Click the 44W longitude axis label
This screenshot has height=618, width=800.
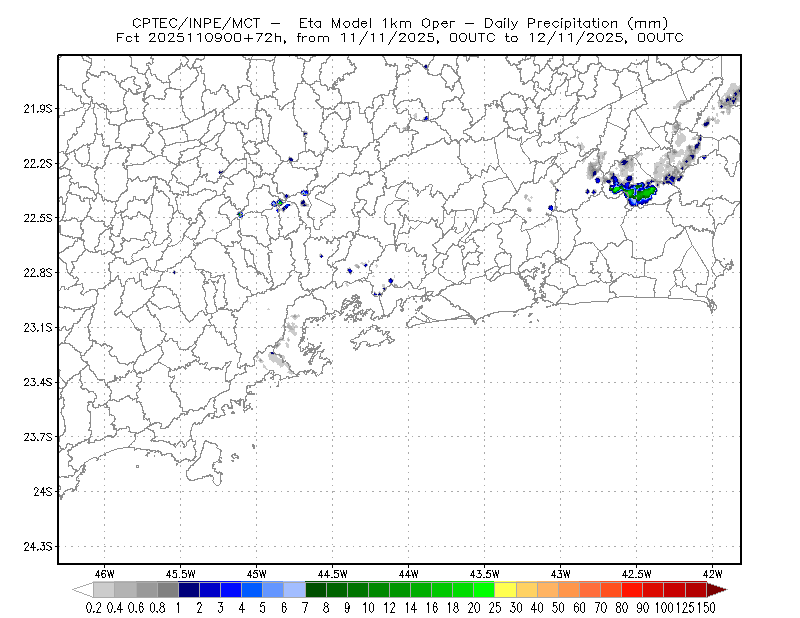[408, 574]
